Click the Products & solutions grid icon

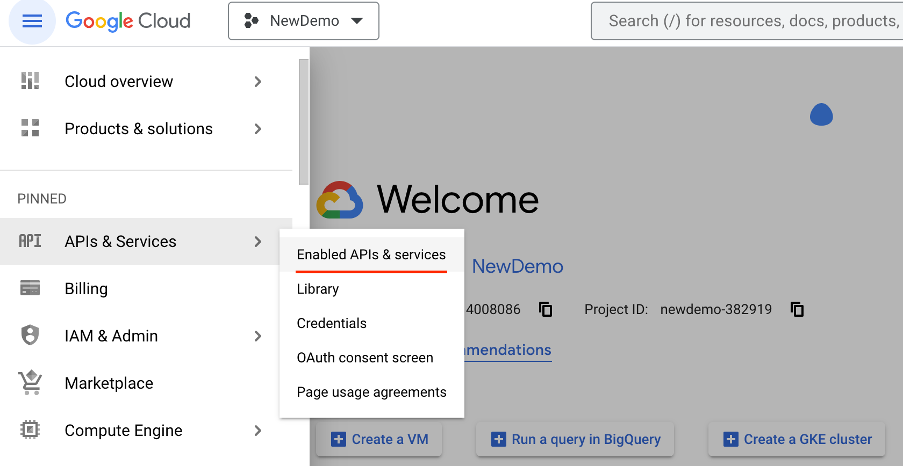30,128
